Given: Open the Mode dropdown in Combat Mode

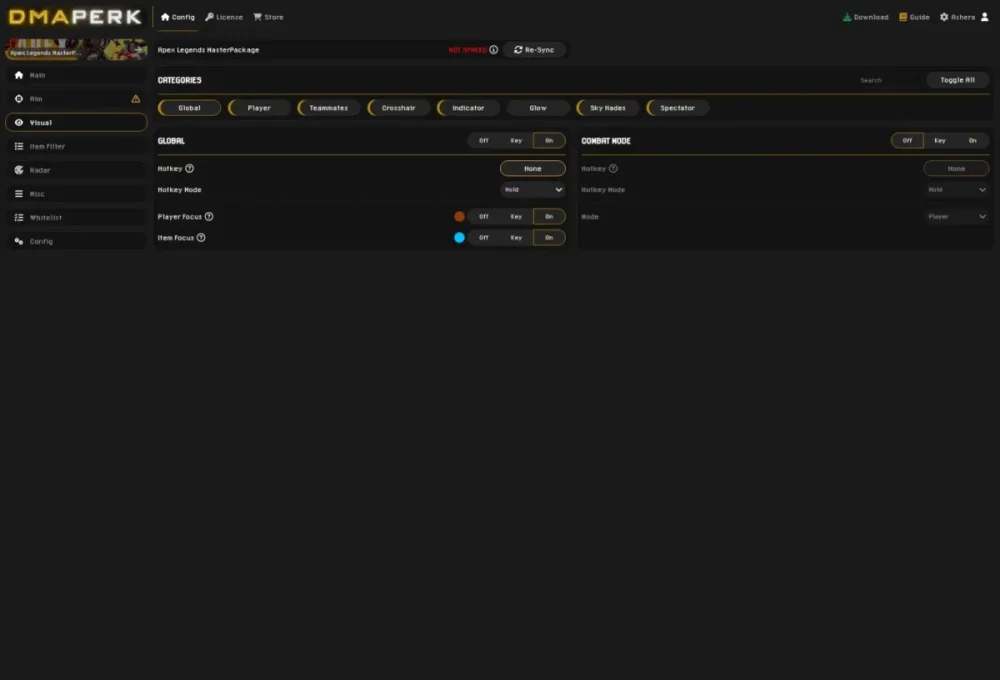Looking at the screenshot, I should click(956, 215).
